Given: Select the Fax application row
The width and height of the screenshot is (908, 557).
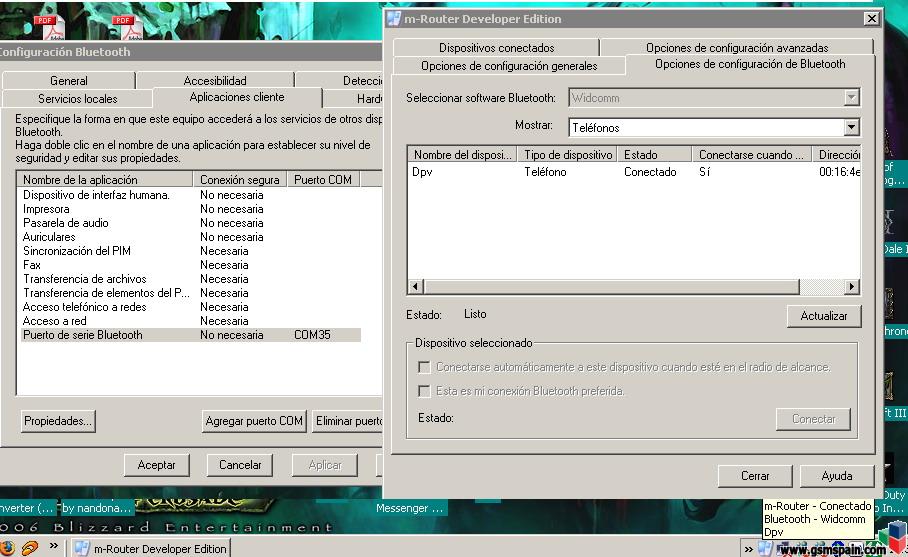Looking at the screenshot, I should (191, 265).
